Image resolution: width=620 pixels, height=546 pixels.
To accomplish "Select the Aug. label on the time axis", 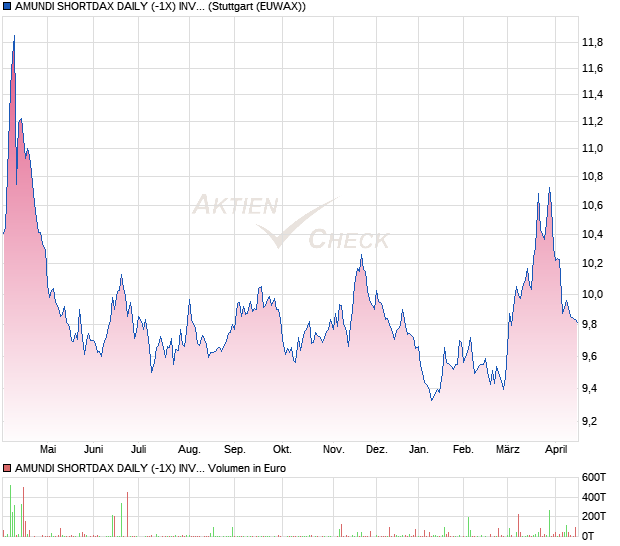I will 189,449.
